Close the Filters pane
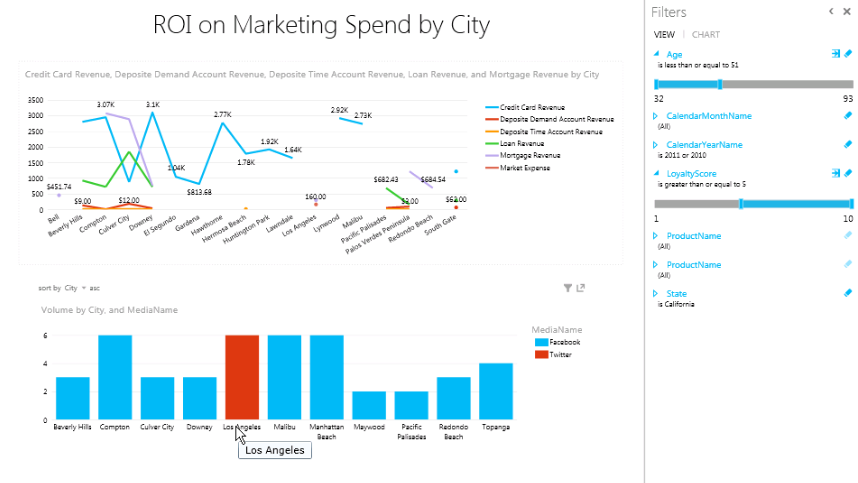This screenshot has height=483, width=858. point(848,12)
